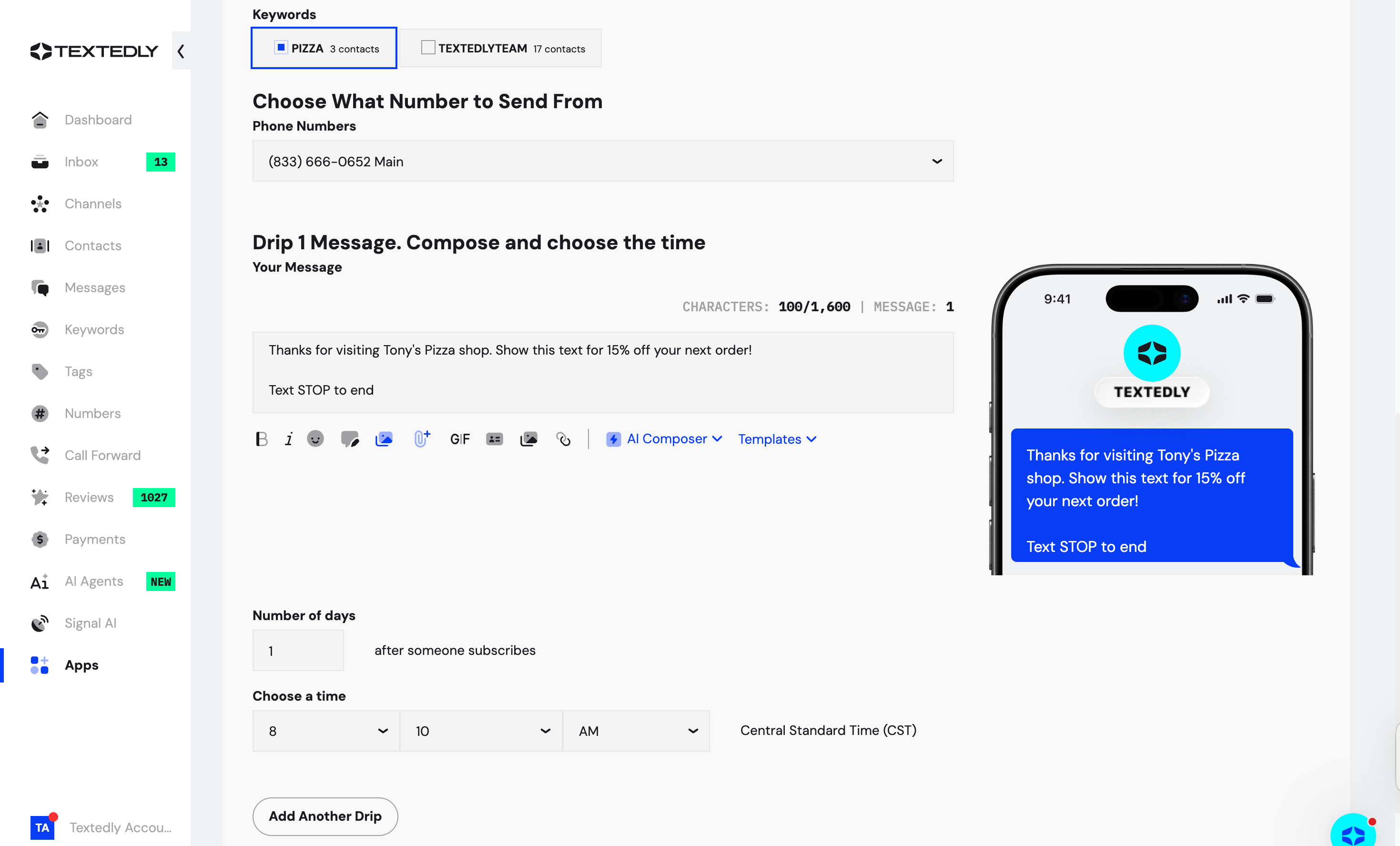Open the hour dropdown showing 8
Screen dimensions: 1400x846
pos(325,731)
